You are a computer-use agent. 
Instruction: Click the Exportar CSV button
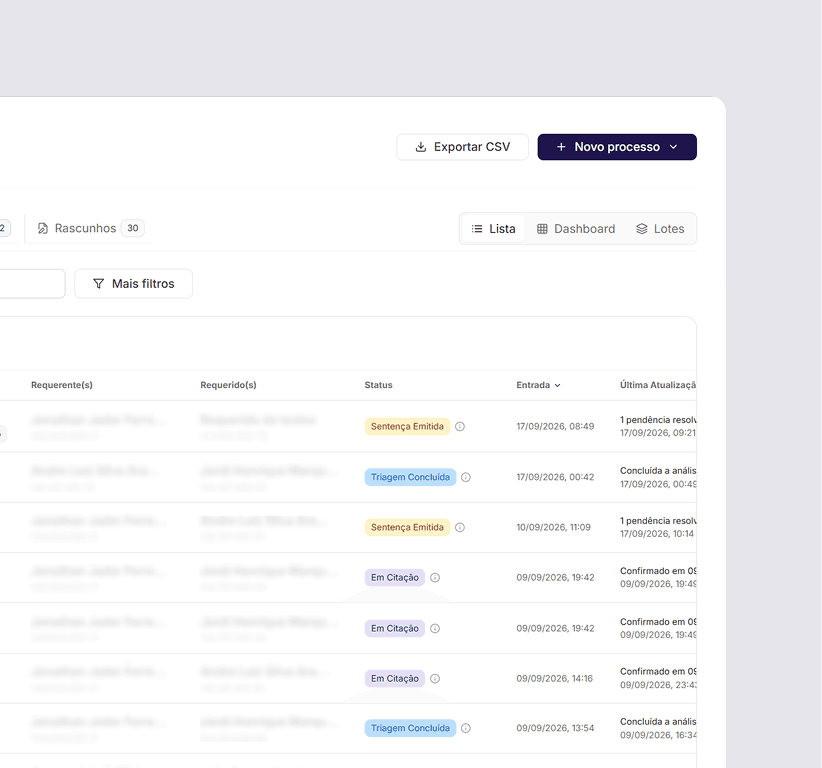click(462, 147)
